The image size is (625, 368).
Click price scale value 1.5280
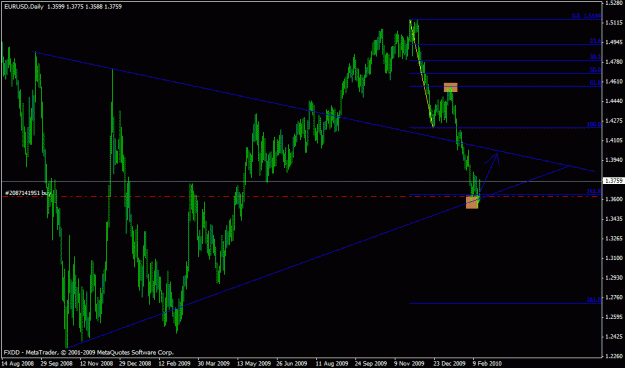[x=614, y=3]
